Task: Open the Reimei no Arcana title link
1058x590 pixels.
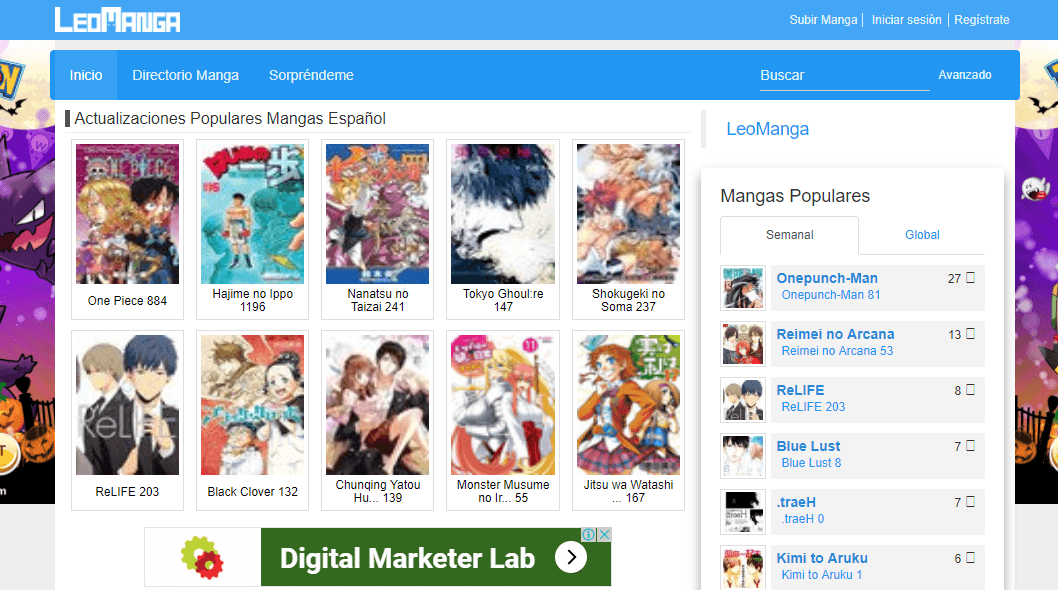Action: click(x=835, y=334)
